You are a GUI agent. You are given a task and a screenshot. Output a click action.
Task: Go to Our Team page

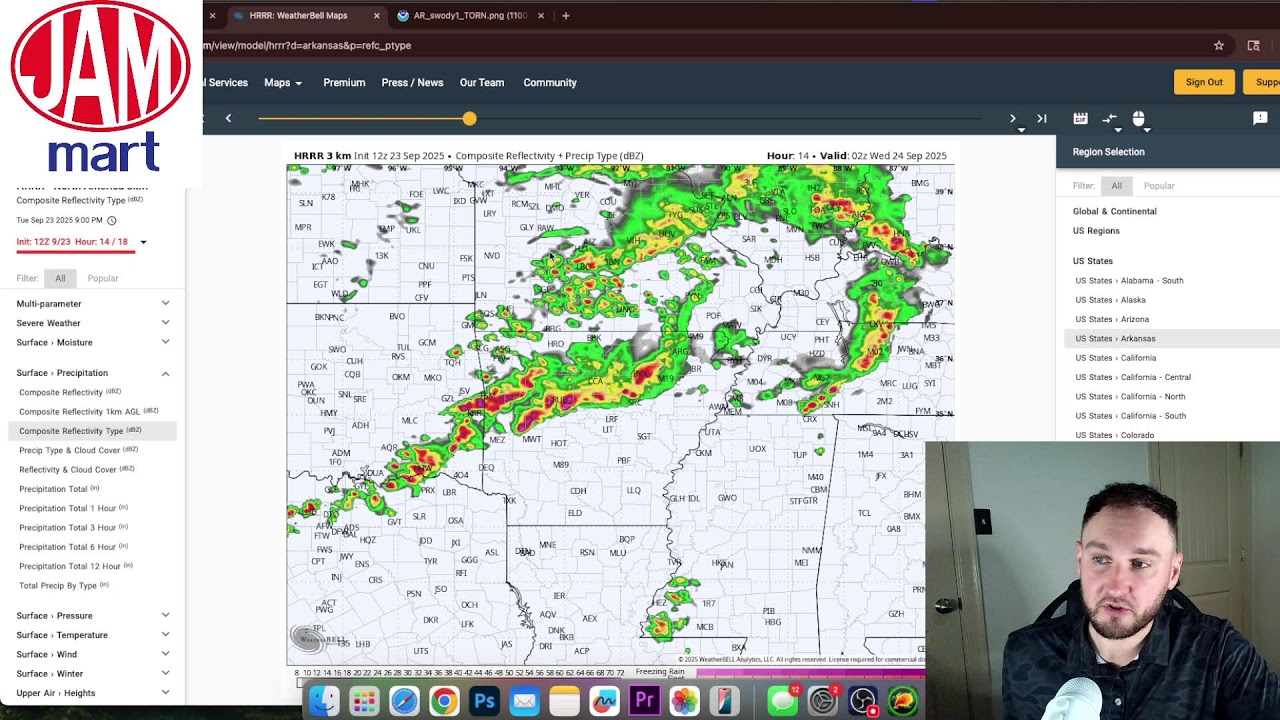pyautogui.click(x=482, y=83)
